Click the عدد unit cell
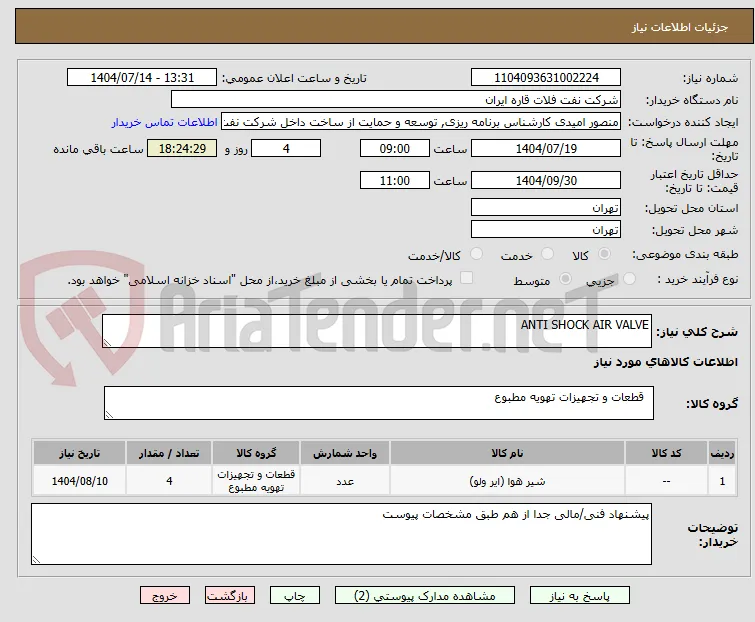 pyautogui.click(x=345, y=481)
